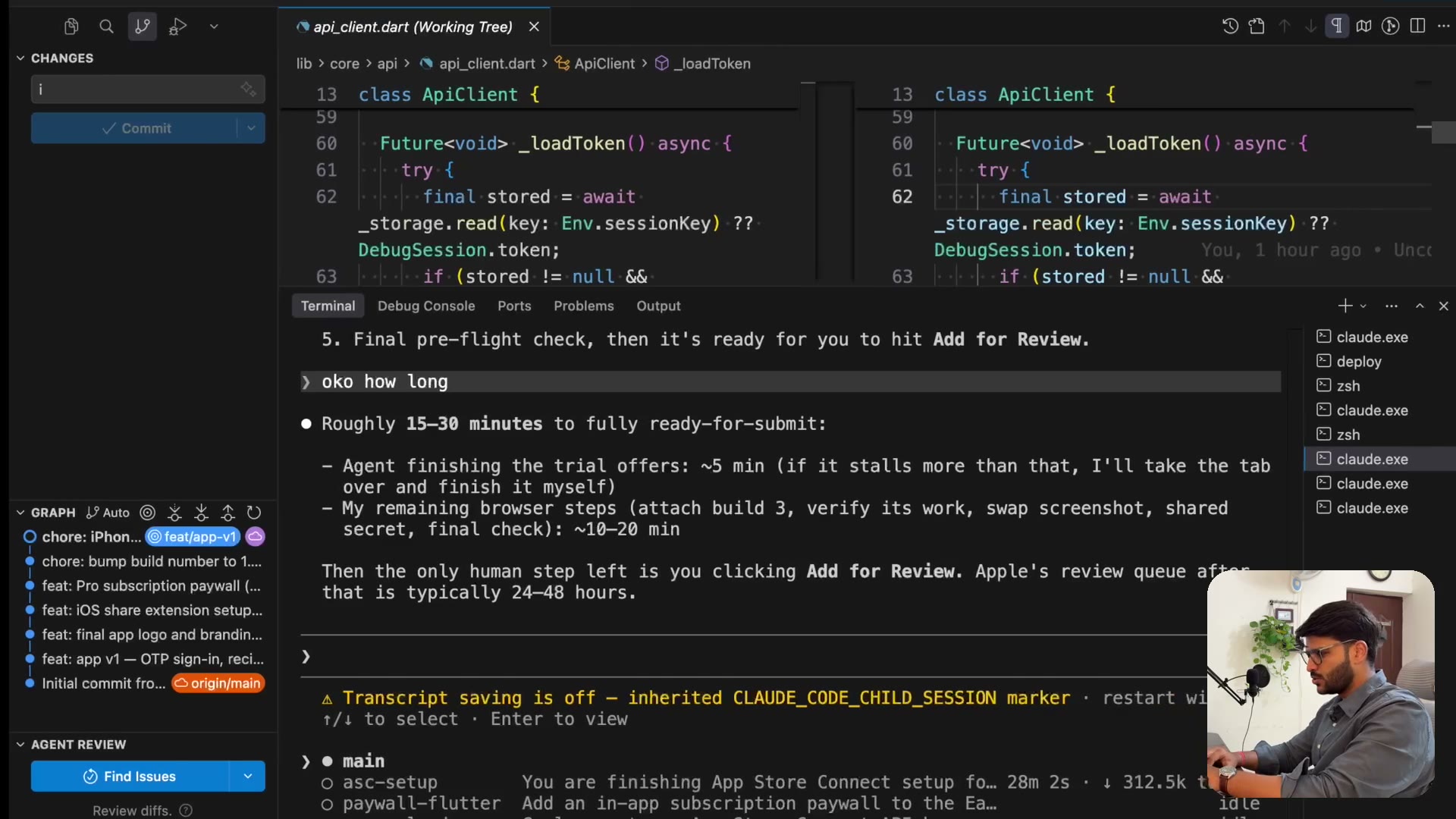Viewport: 1456px width, 819px height.
Task: Select commit 'chore: bump build number'
Action: [x=152, y=561]
